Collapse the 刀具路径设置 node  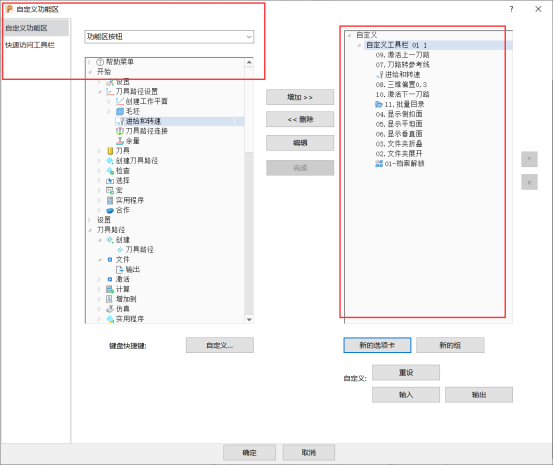pyautogui.click(x=100, y=92)
